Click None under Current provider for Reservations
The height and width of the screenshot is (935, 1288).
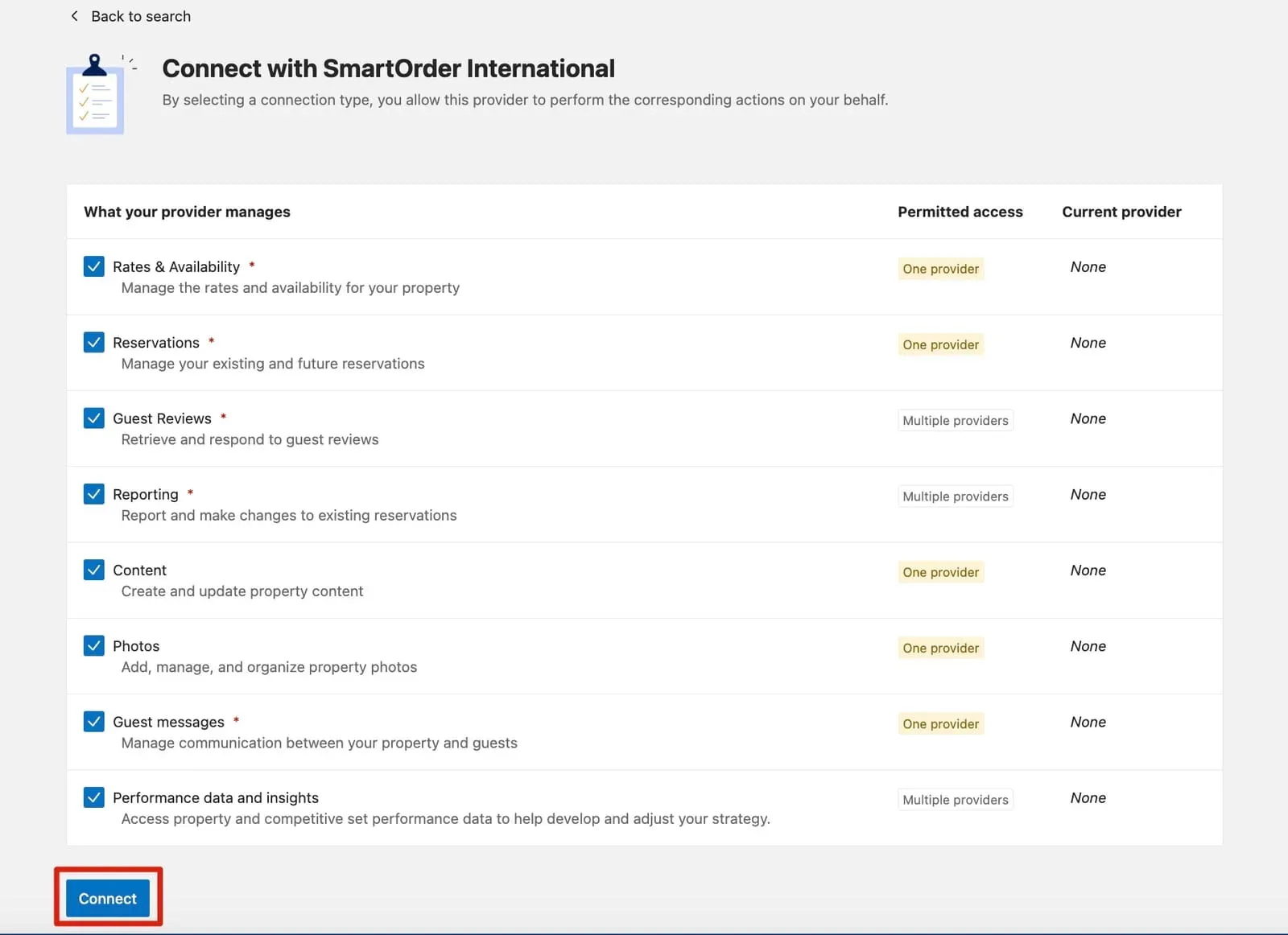[x=1088, y=342]
